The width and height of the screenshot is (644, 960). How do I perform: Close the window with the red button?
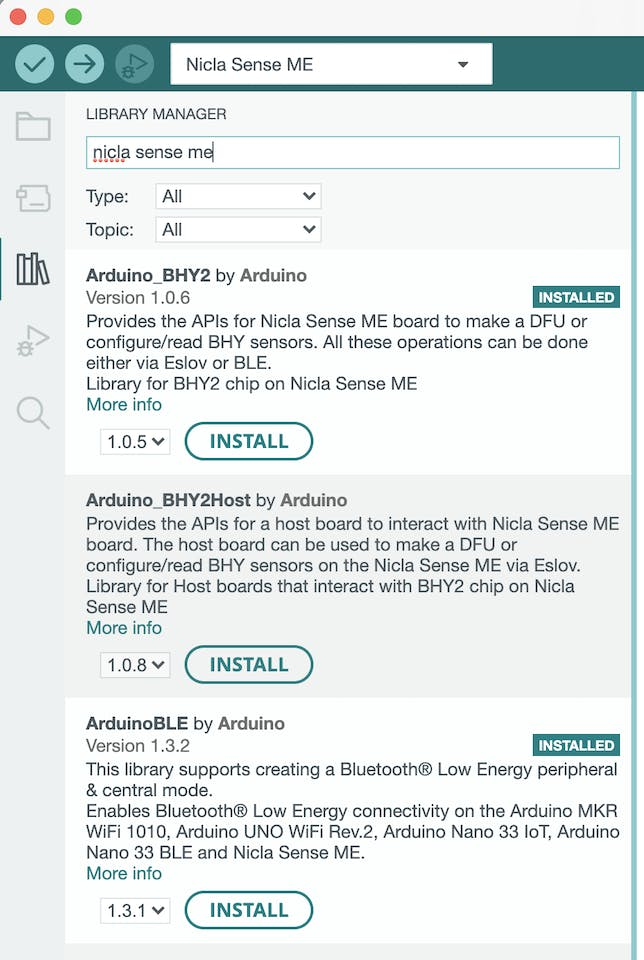[x=18, y=17]
